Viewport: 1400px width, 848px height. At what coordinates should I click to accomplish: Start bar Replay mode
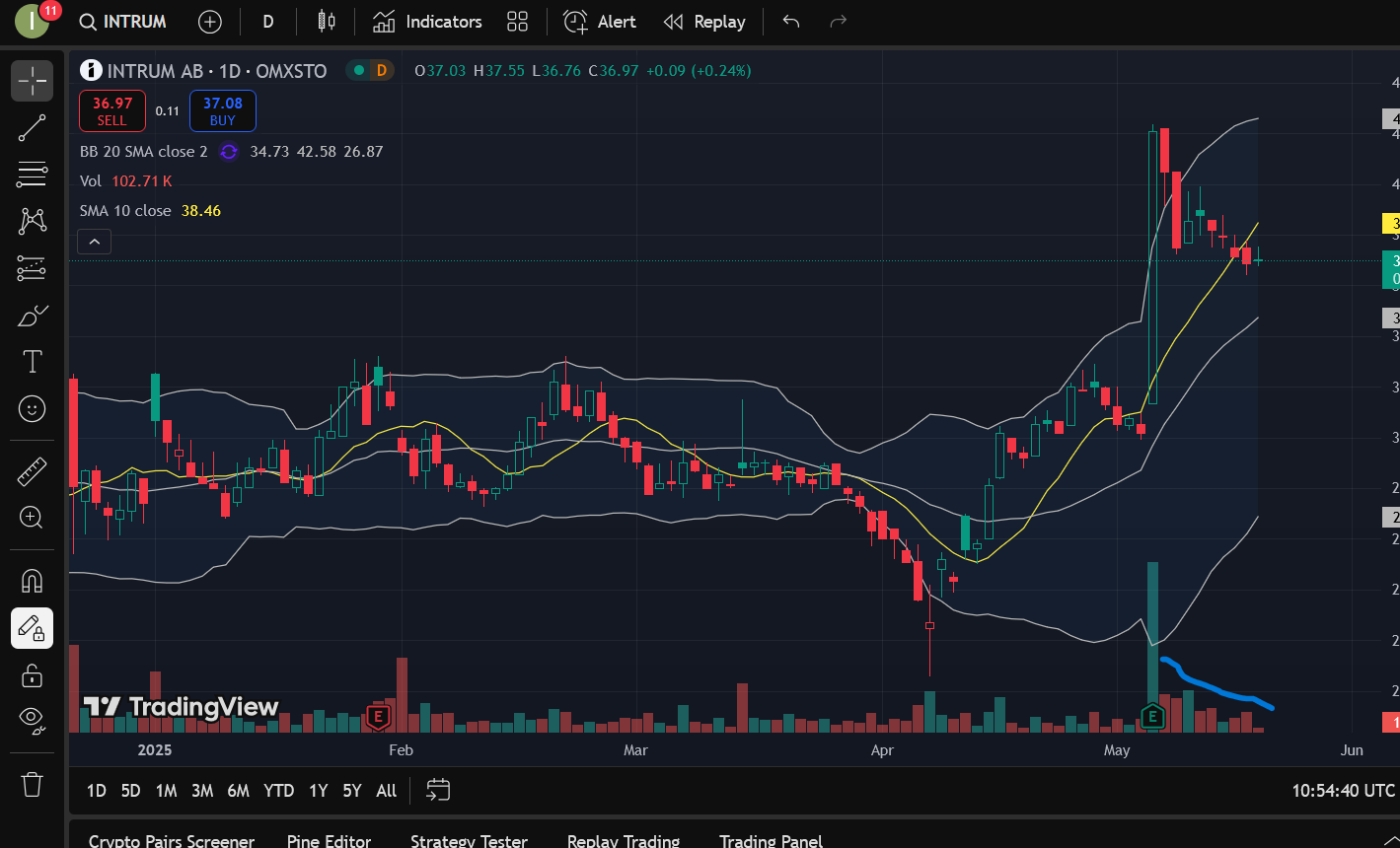point(704,22)
